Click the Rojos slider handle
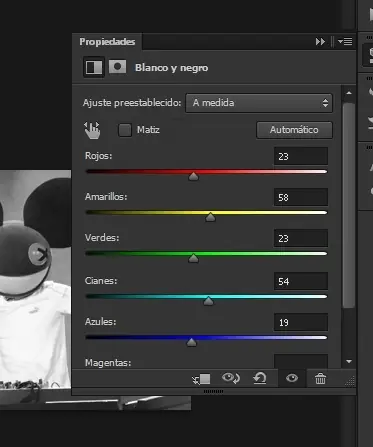This screenshot has width=373, height=447. [x=193, y=176]
